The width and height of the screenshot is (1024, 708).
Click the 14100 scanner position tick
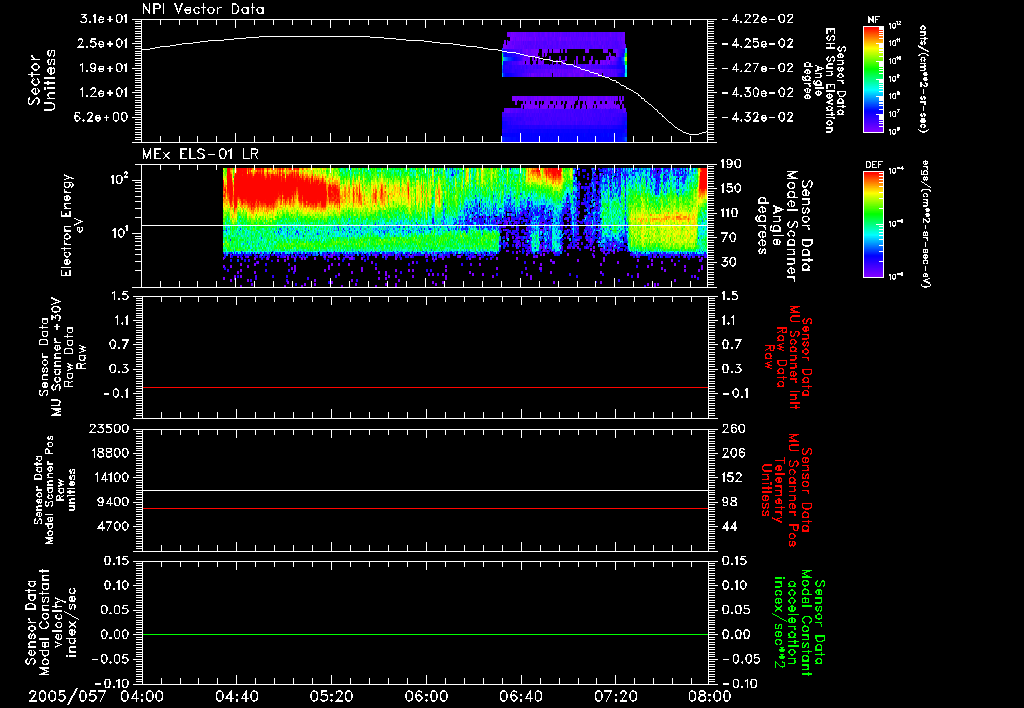click(109, 477)
